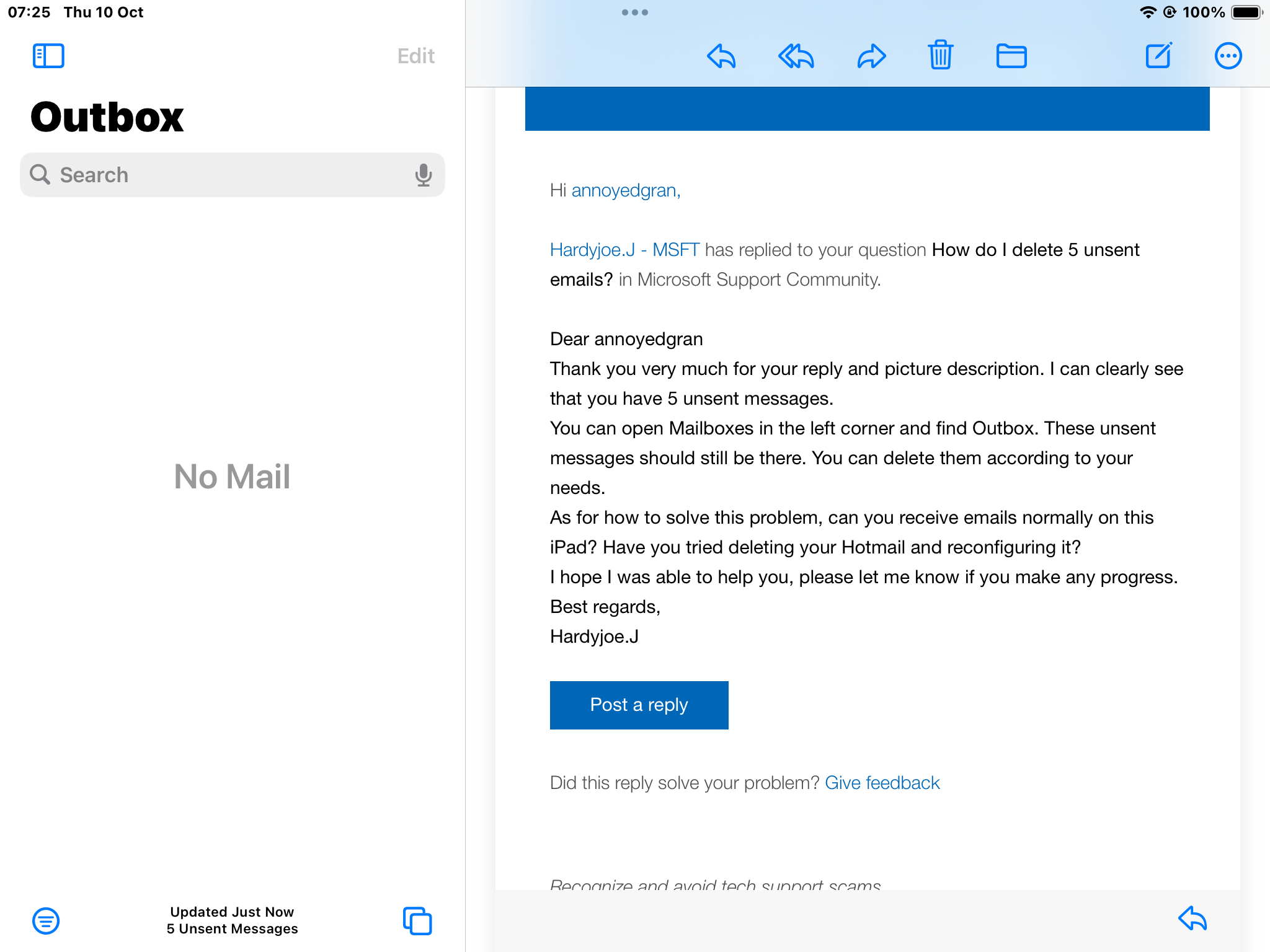Click the Post a reply button

639,705
